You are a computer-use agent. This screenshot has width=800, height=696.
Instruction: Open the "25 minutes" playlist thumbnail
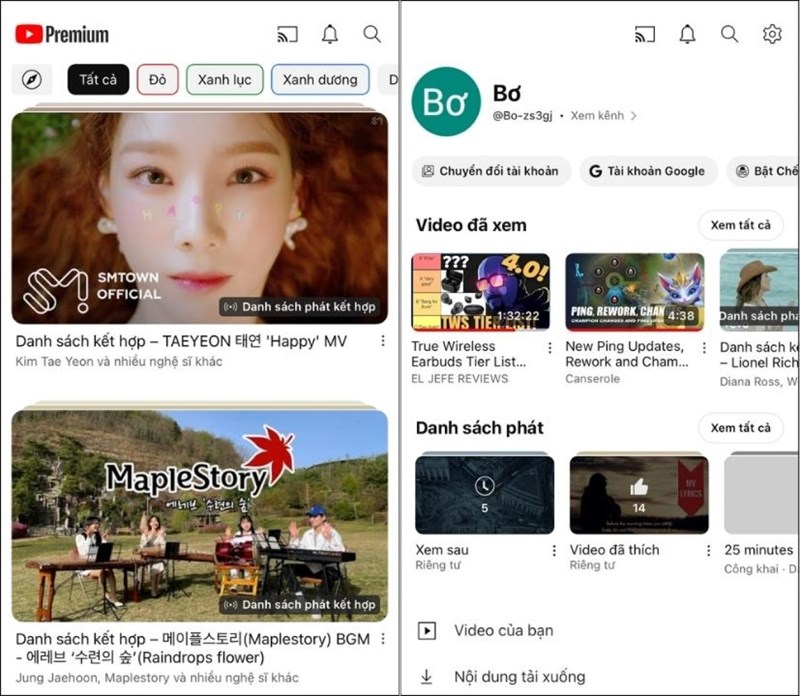click(762, 494)
